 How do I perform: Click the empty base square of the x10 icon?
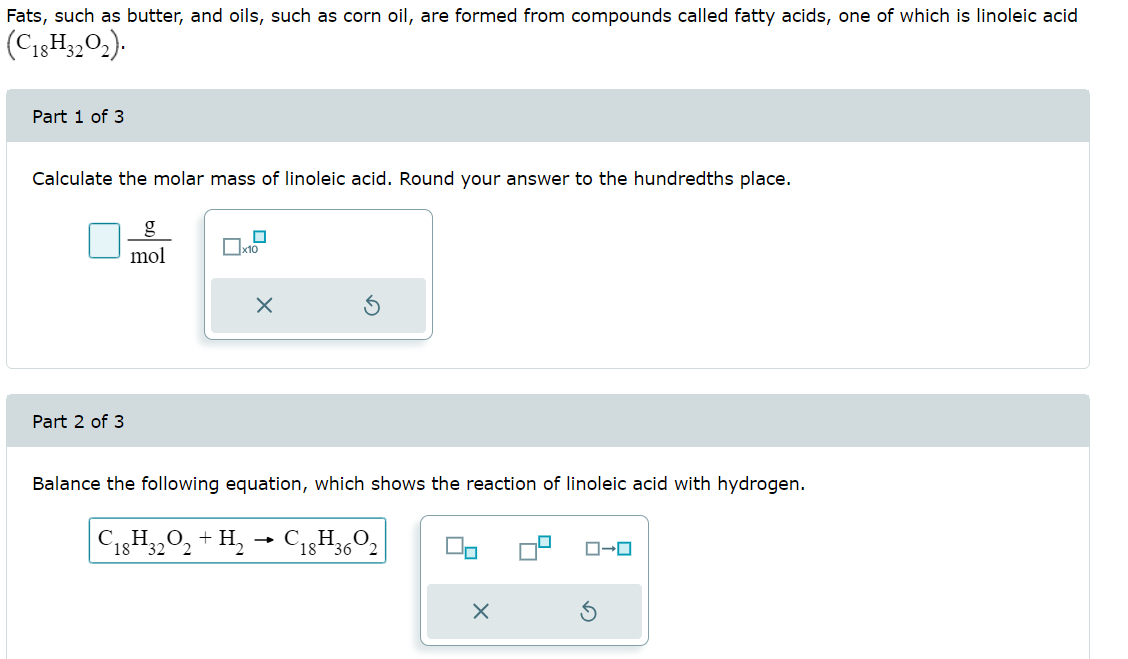point(231,246)
